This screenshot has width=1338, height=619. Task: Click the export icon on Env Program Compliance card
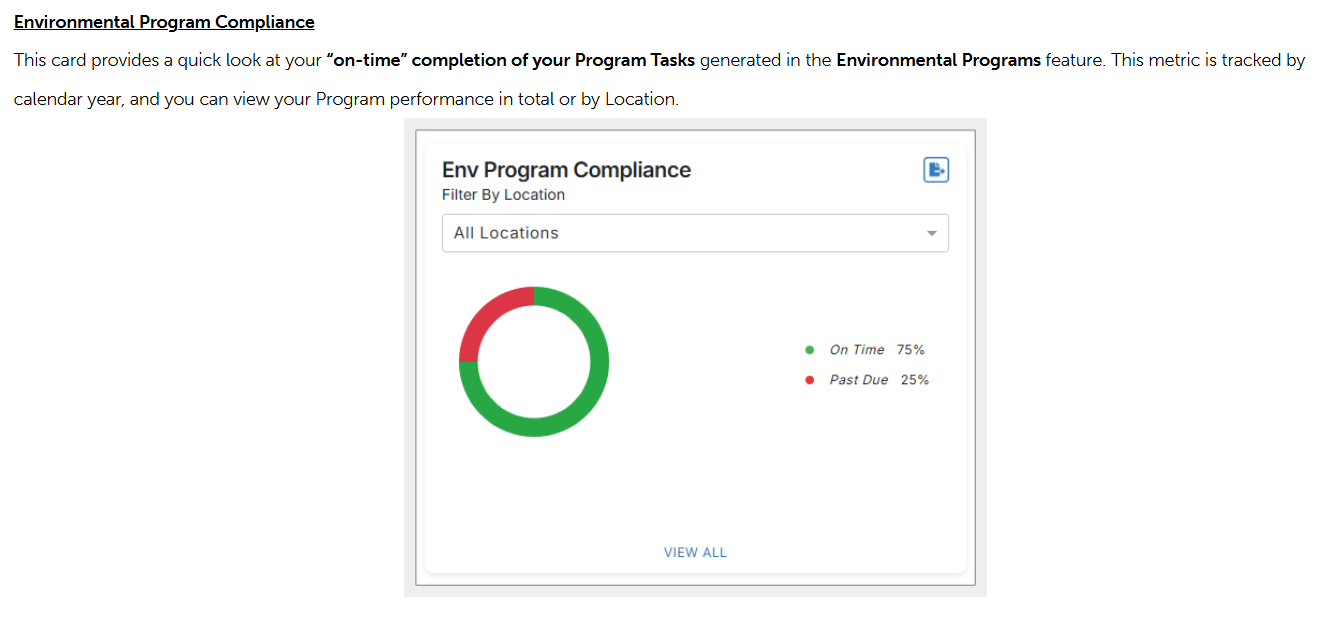[935, 170]
